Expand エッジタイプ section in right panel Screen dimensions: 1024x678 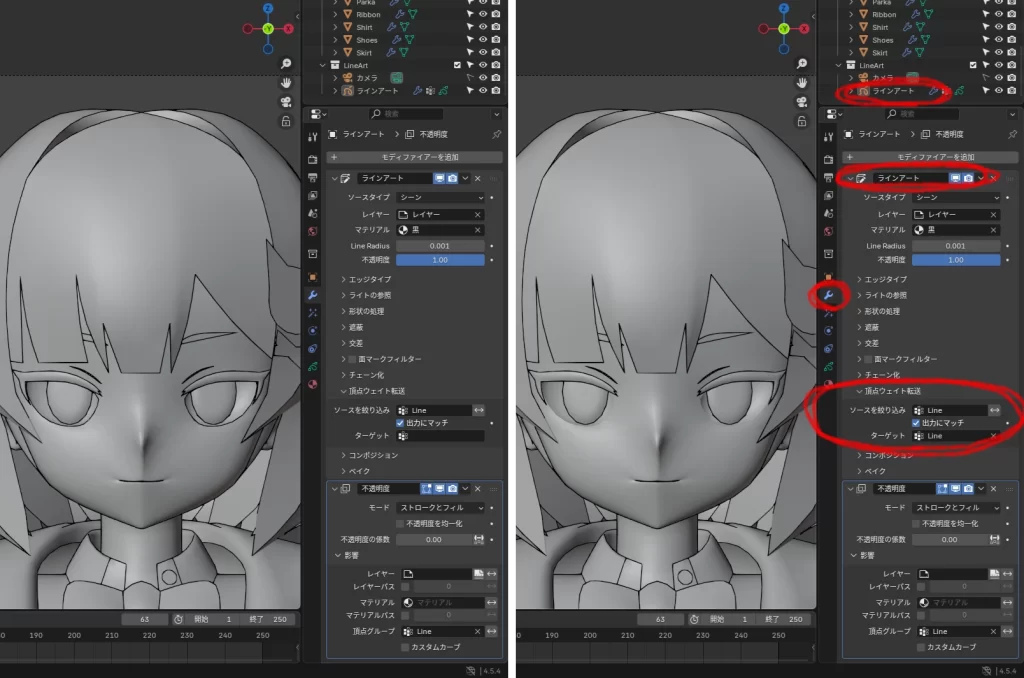884,279
